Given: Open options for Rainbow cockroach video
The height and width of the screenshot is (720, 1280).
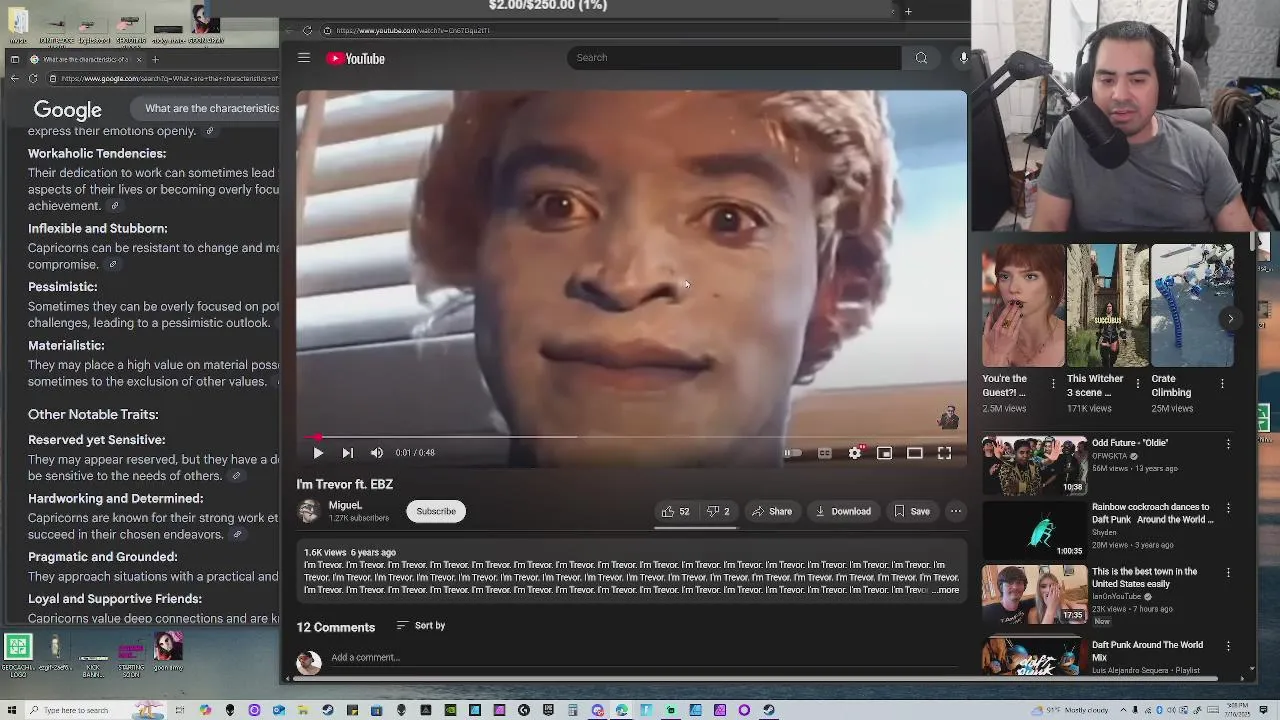Looking at the screenshot, I should click(x=1228, y=508).
